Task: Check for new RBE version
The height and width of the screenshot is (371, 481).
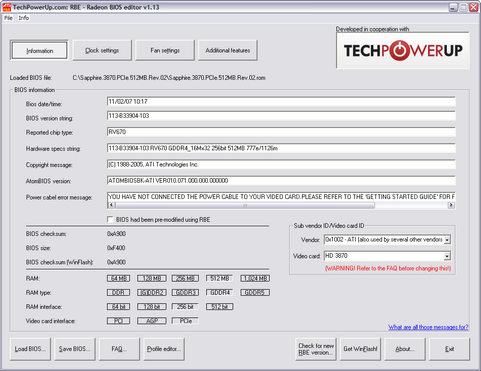Action: coord(316,349)
